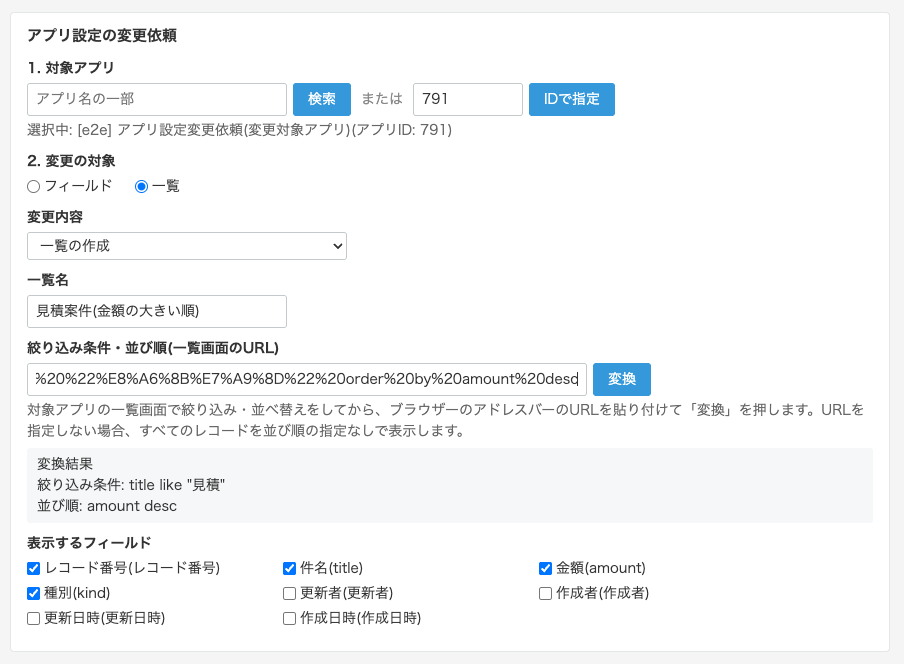
Task: Click the 2. 変更の対象 heading
Action: click(71, 161)
